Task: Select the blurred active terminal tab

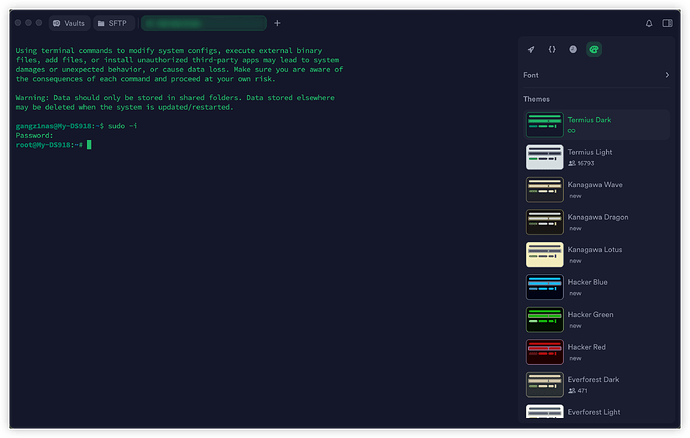Action: 204,23
